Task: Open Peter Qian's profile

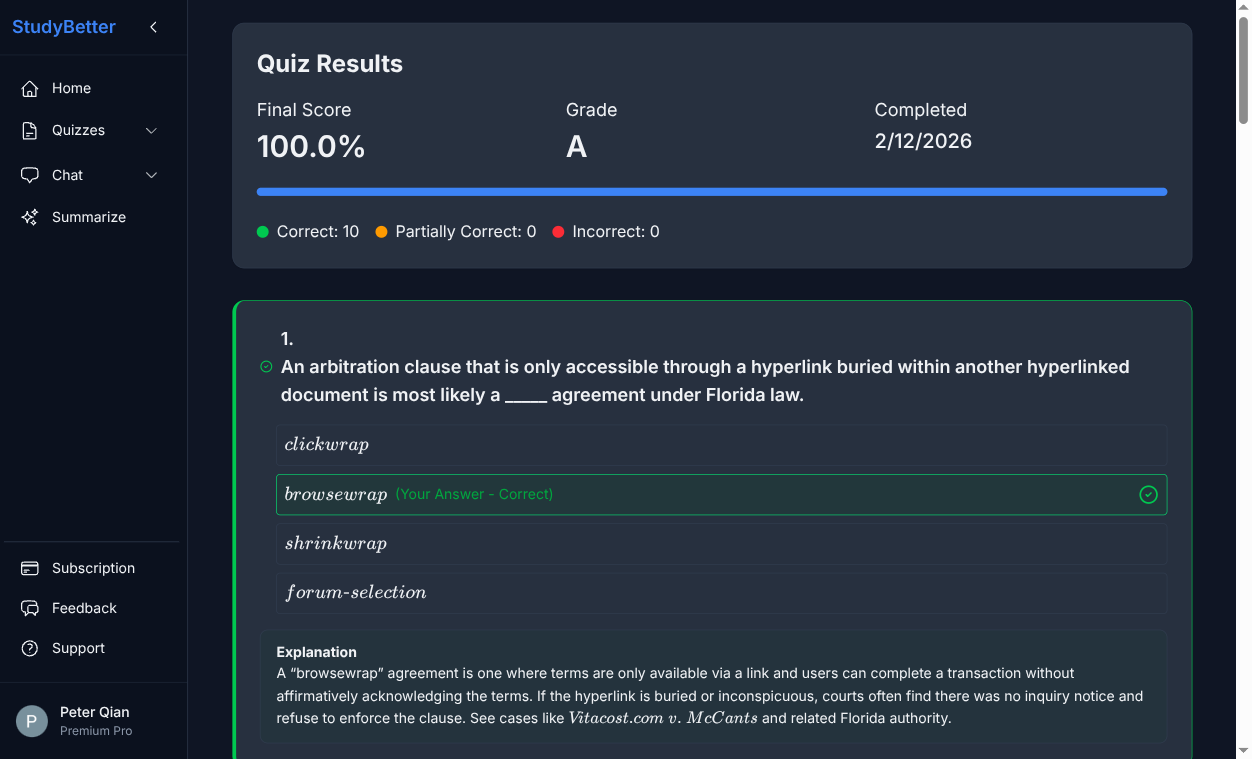Action: tap(94, 720)
